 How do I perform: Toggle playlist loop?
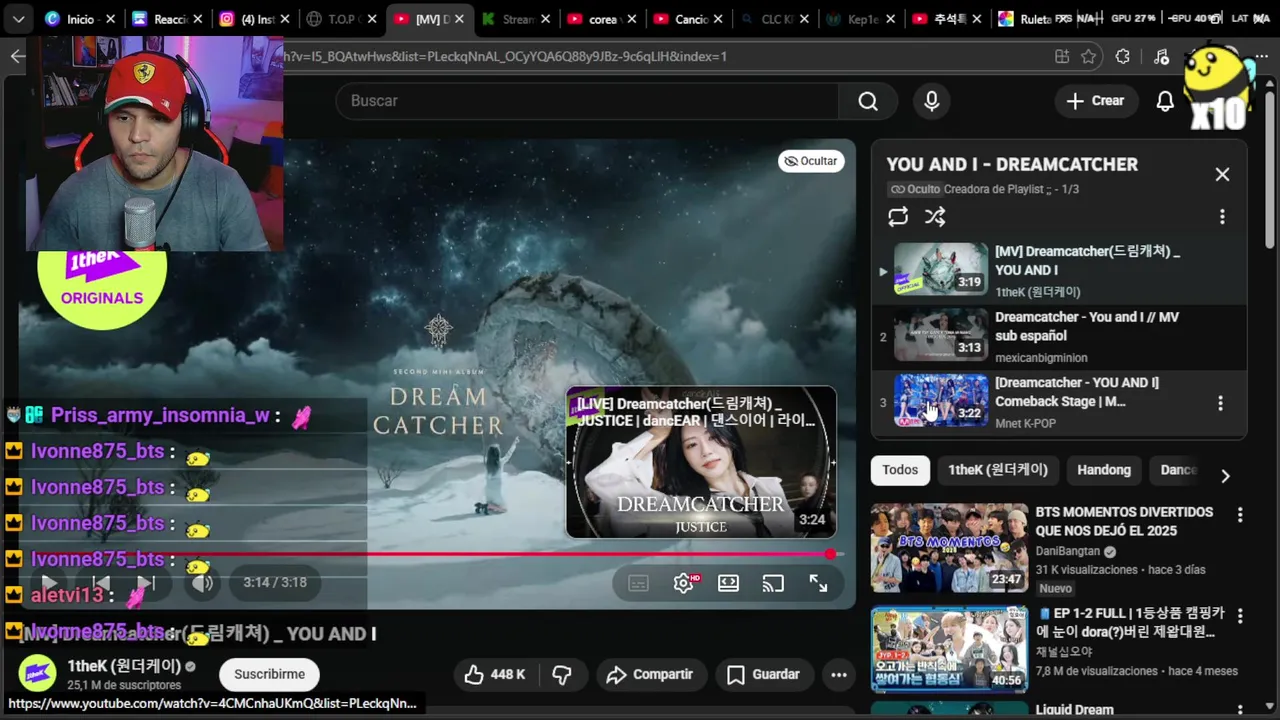tap(898, 217)
